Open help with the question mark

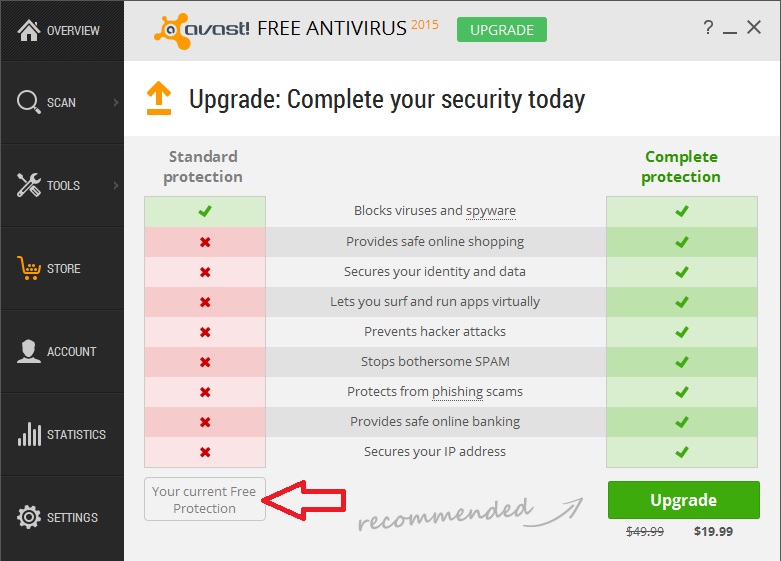(x=708, y=27)
